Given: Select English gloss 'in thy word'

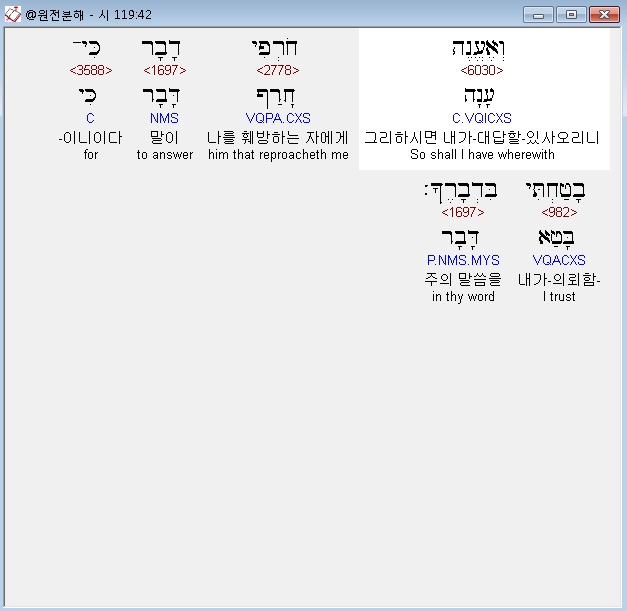Looking at the screenshot, I should pyautogui.click(x=463, y=297).
